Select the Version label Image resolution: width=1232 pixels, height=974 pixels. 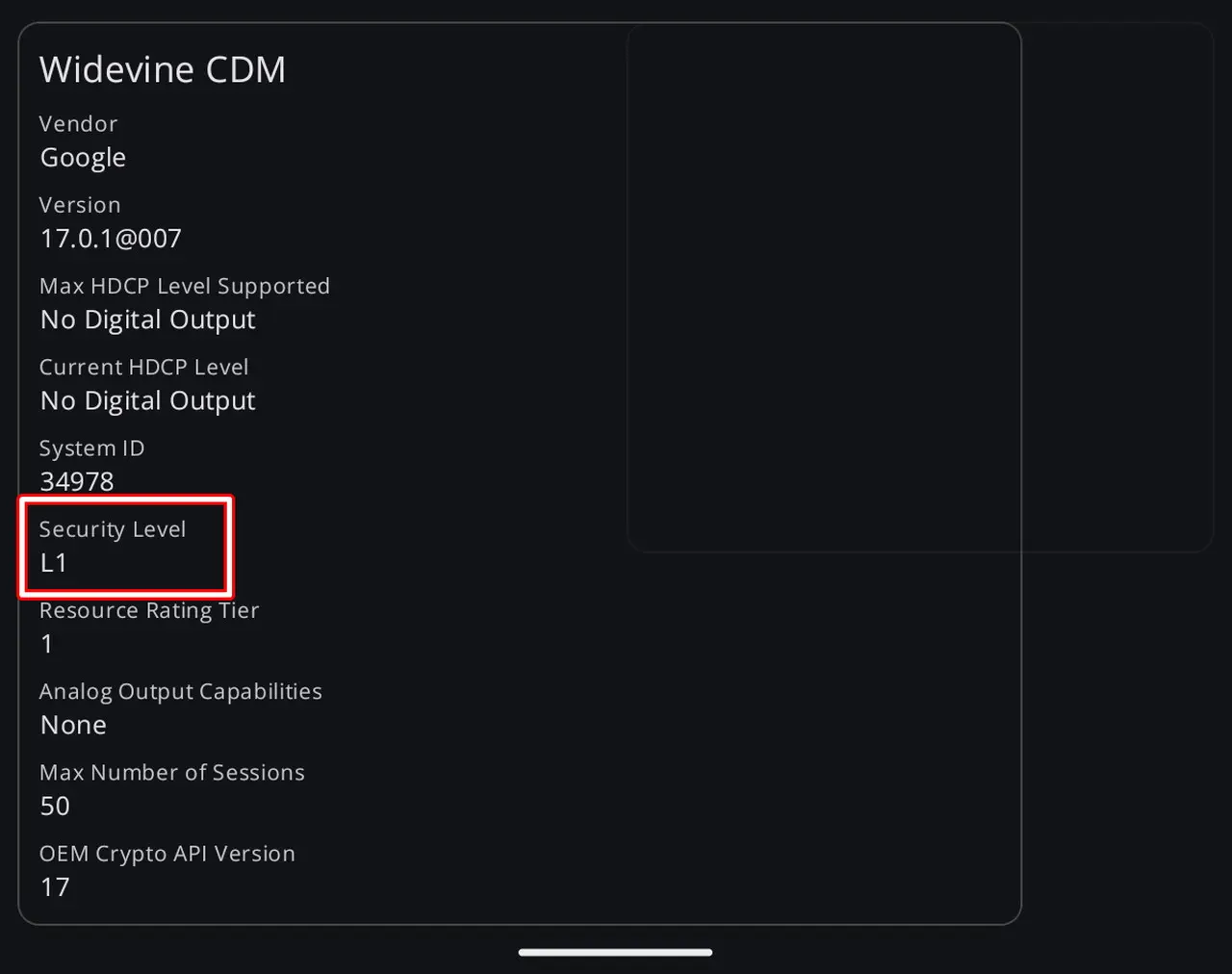pyautogui.click(x=80, y=205)
